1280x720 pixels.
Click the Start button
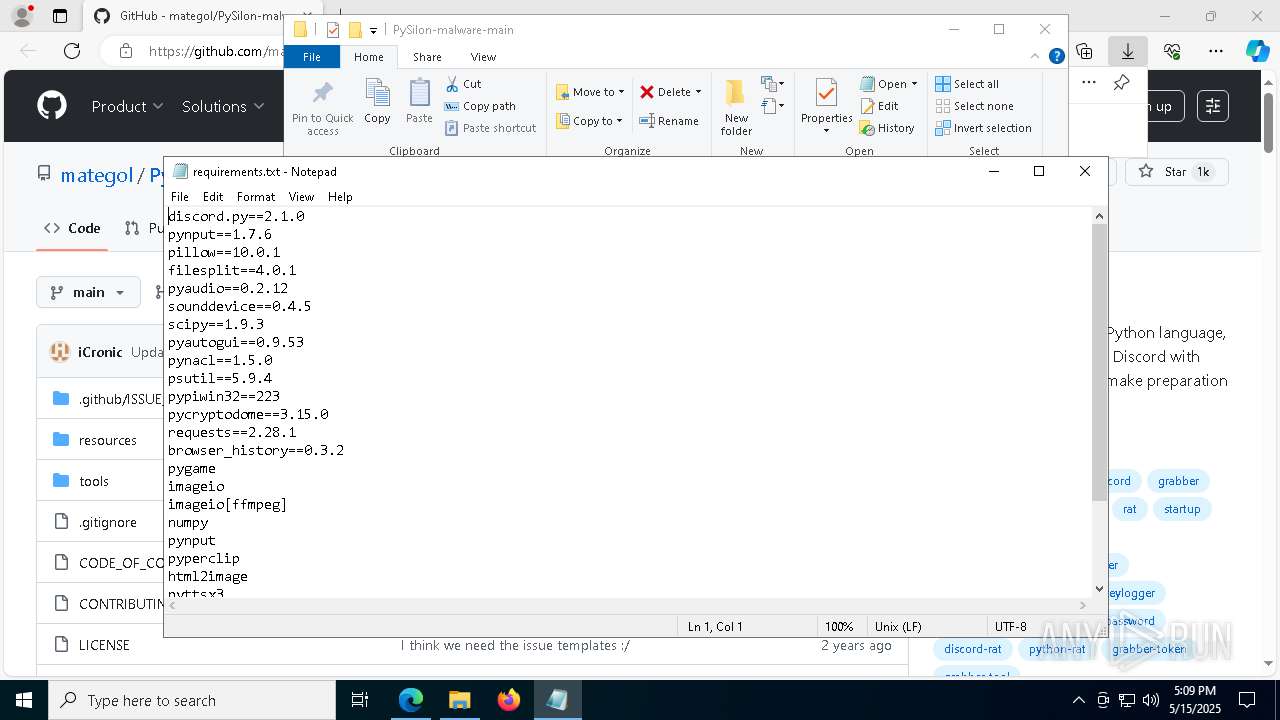click(24, 700)
